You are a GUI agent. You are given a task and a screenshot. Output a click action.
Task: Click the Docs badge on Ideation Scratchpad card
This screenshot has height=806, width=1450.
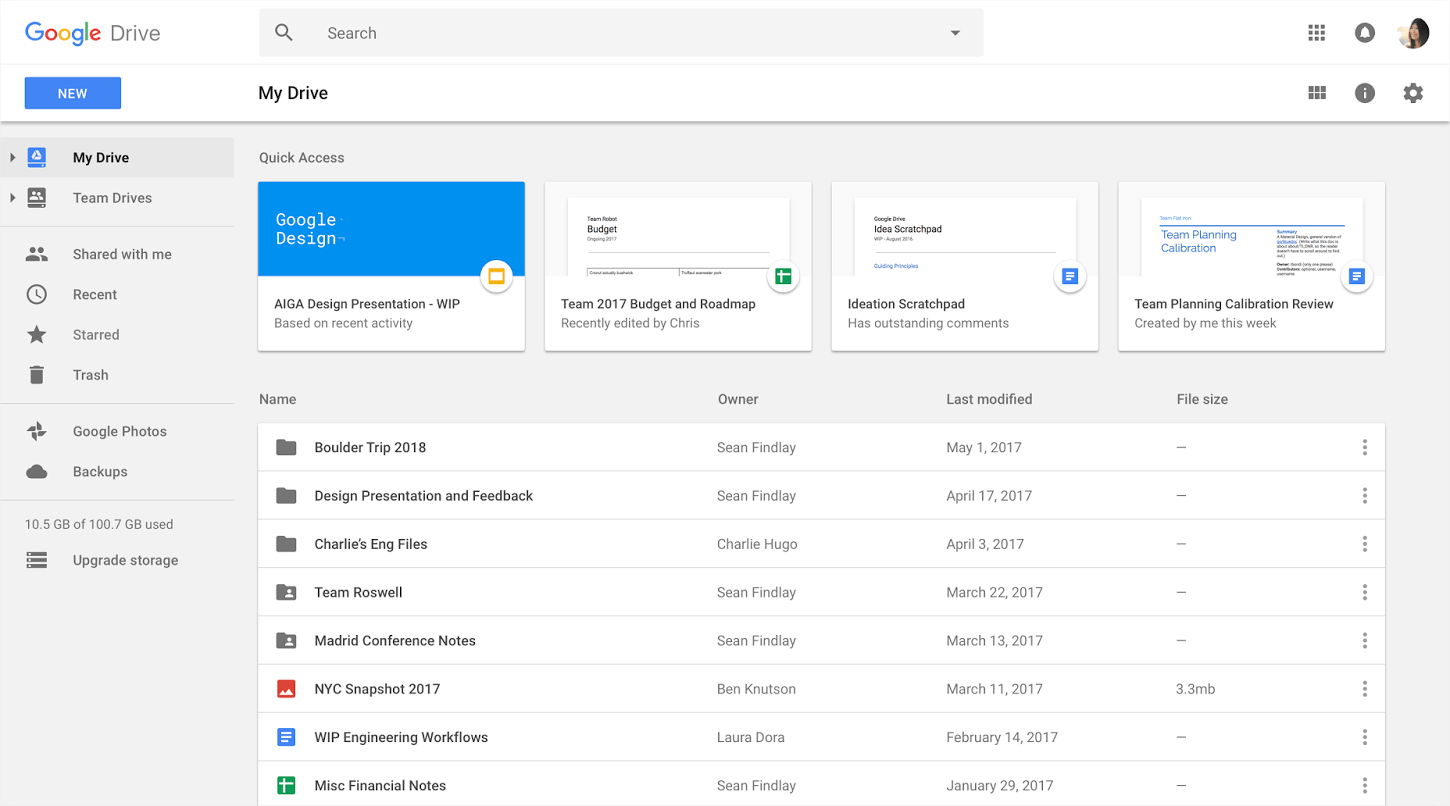pos(1070,276)
